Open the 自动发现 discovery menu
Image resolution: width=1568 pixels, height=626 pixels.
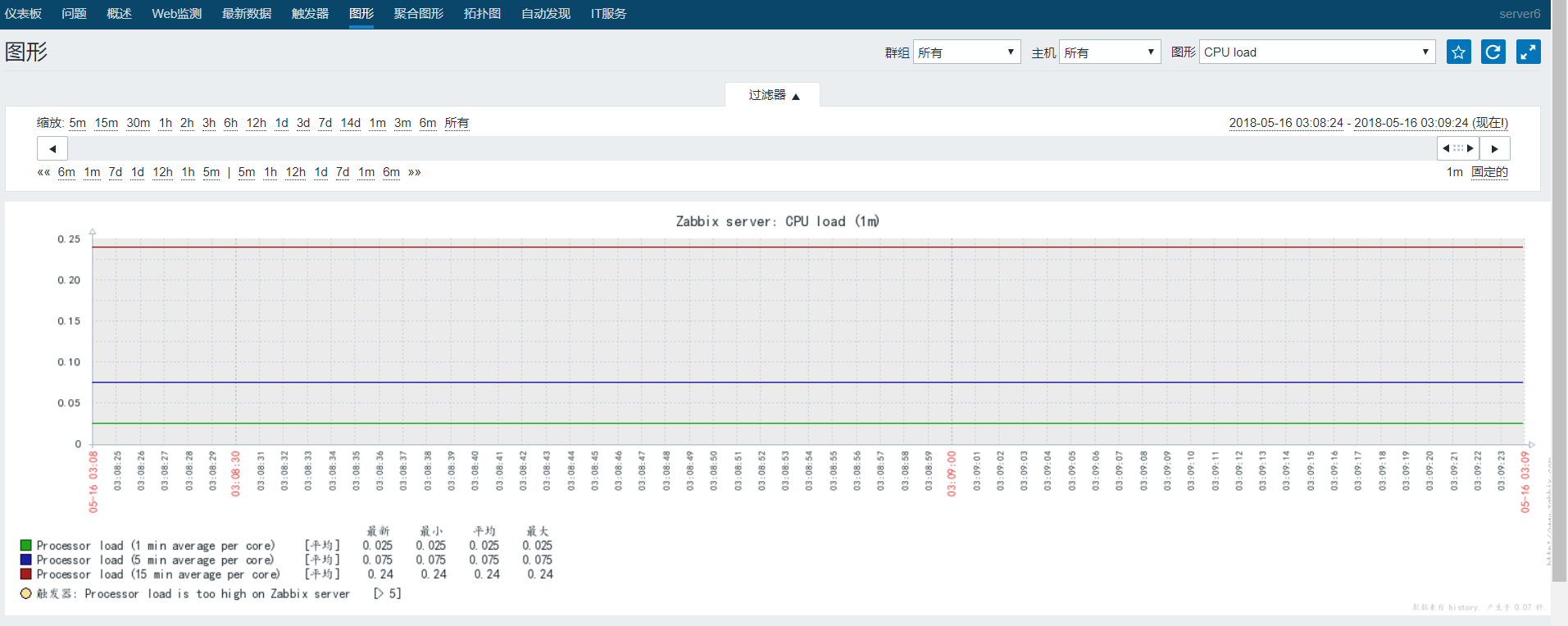pos(546,14)
